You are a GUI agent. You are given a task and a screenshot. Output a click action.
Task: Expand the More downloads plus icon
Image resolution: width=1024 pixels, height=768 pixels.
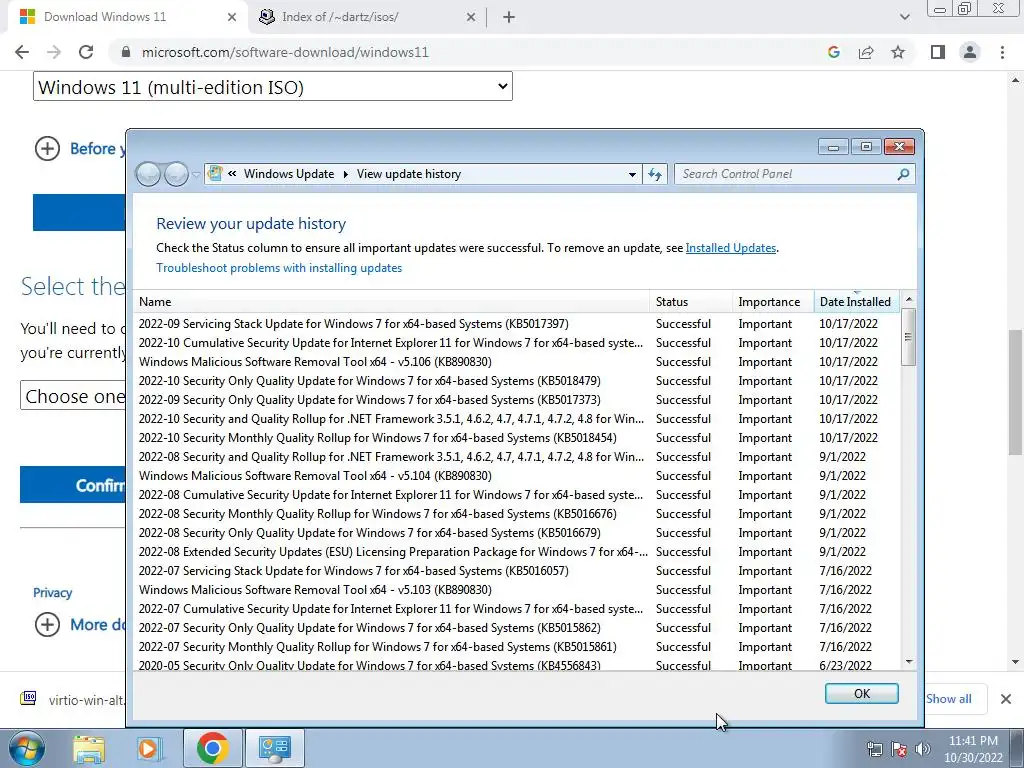pyautogui.click(x=47, y=624)
